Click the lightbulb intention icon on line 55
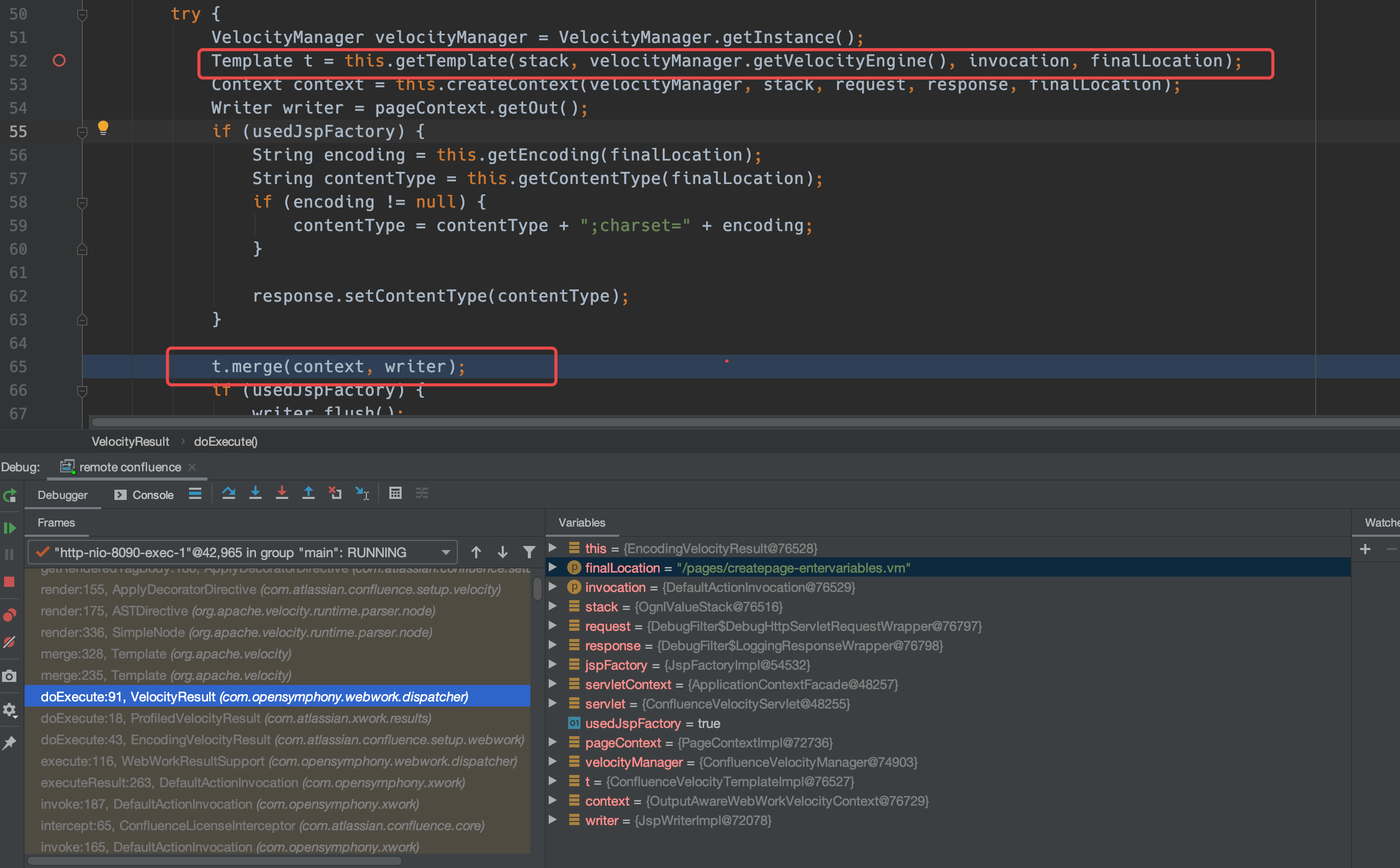Viewport: 1400px width, 868px height. click(x=103, y=127)
